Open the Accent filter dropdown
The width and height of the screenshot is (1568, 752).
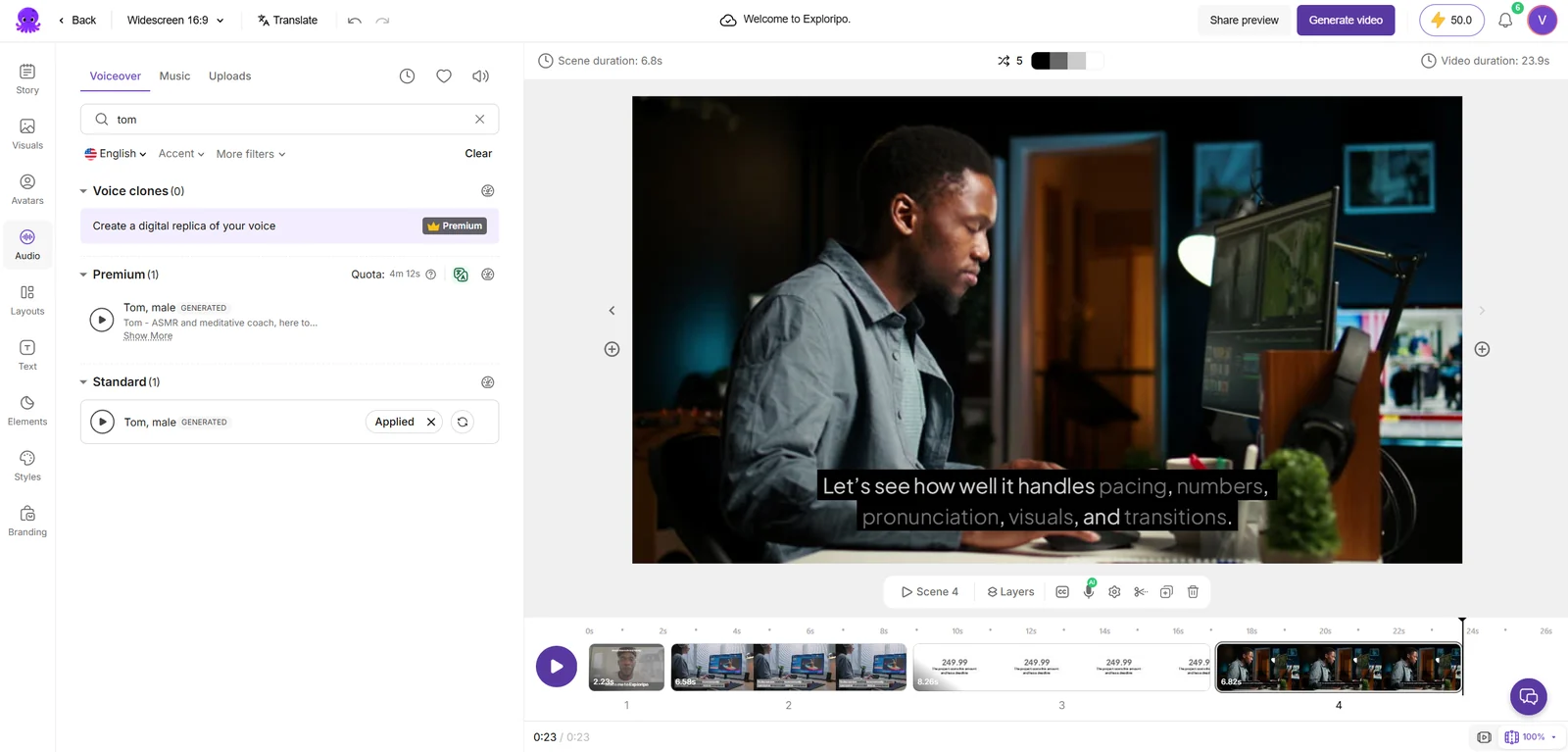pos(181,154)
